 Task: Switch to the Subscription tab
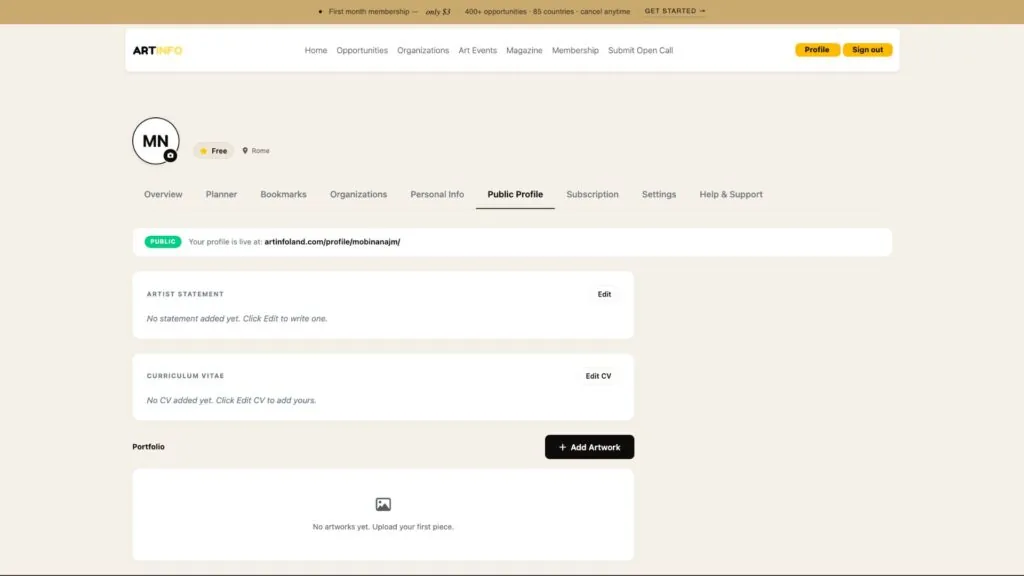(x=592, y=195)
